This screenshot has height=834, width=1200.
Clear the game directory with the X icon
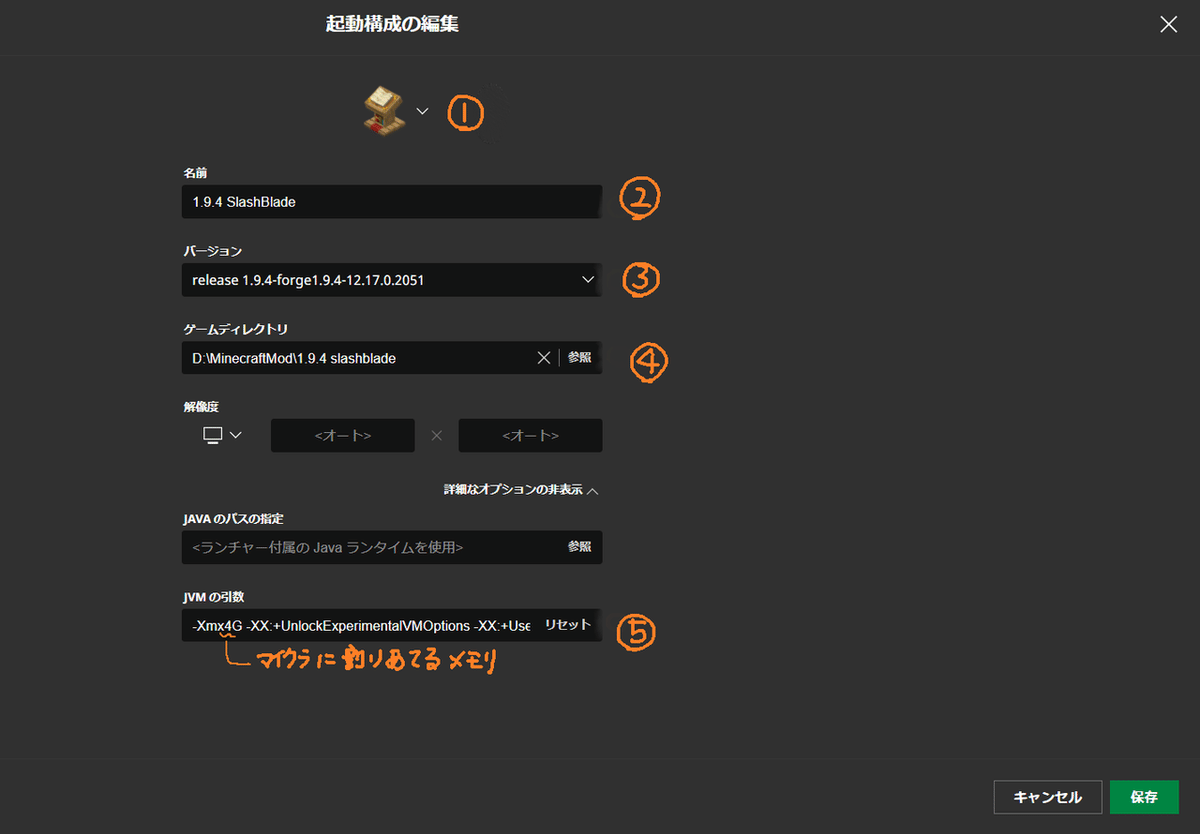click(544, 358)
